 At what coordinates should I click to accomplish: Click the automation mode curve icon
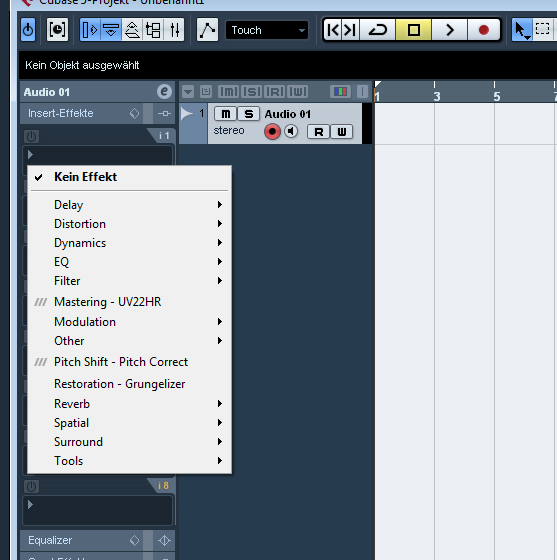click(x=207, y=30)
